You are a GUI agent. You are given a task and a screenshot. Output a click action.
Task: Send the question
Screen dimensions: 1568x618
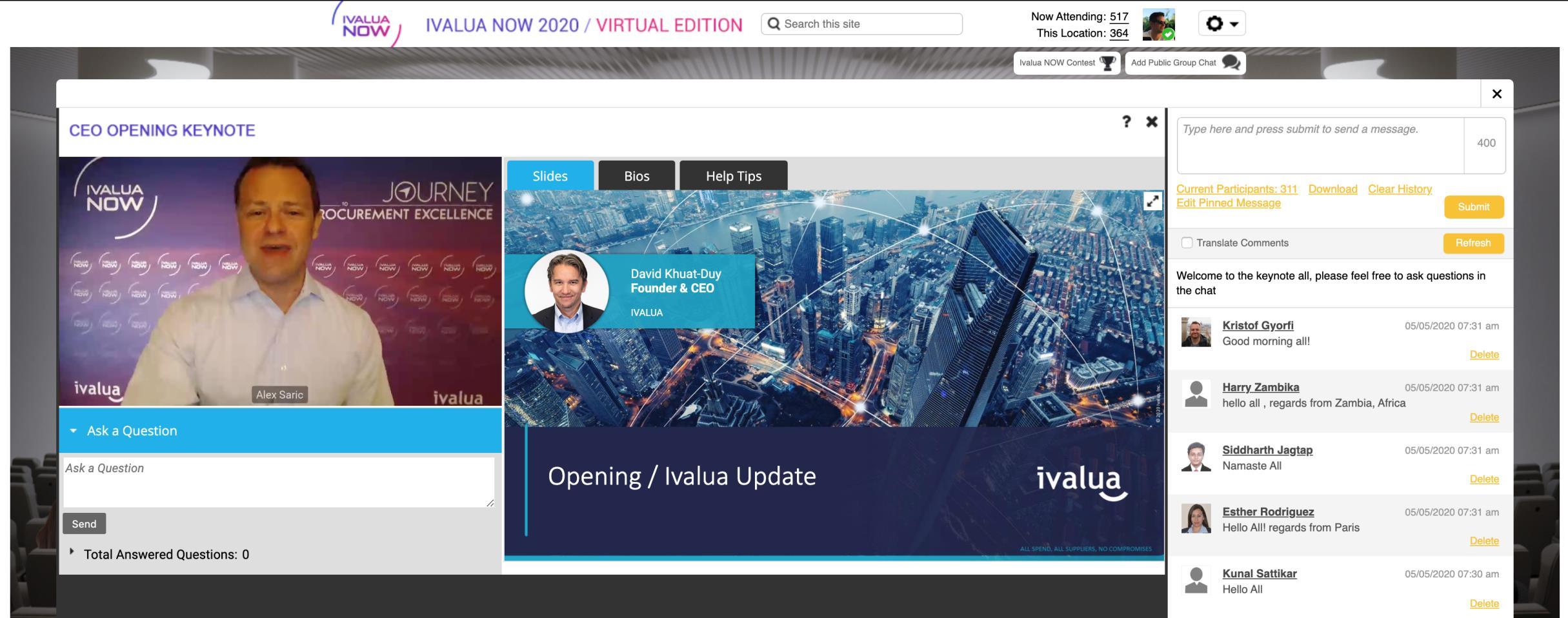(x=84, y=524)
